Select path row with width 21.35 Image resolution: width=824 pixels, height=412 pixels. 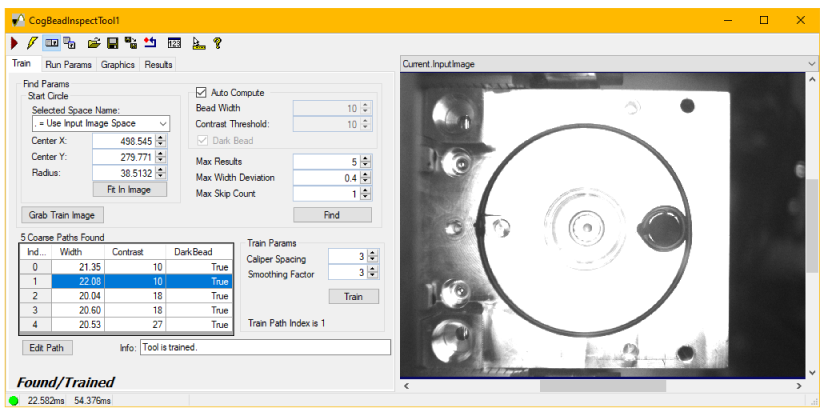(126, 267)
